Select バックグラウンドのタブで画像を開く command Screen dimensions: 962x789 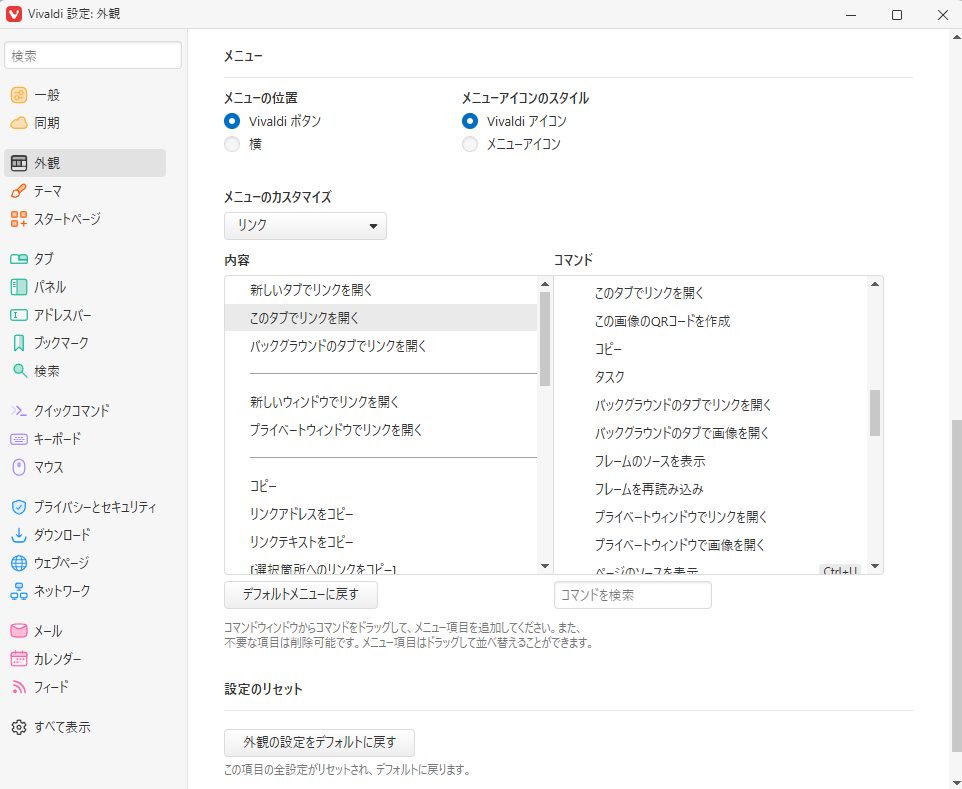(x=711, y=433)
